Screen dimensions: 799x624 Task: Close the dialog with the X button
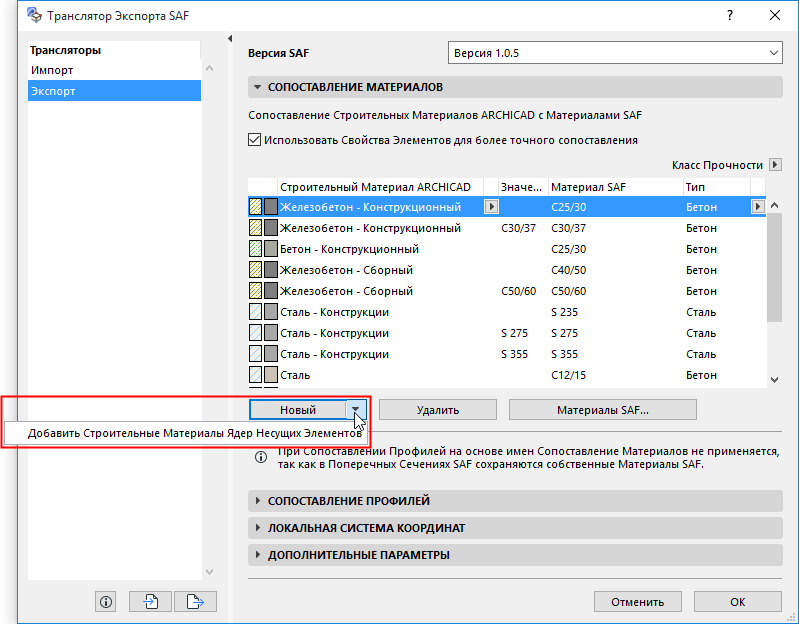tap(775, 15)
